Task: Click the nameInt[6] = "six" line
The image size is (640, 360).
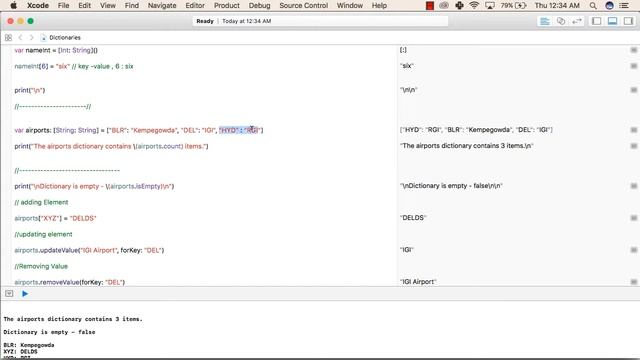Action: [x=74, y=66]
